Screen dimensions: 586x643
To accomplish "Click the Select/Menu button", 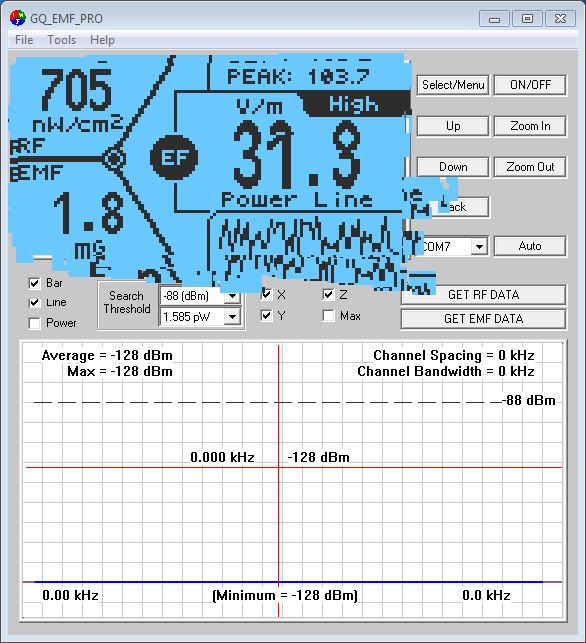I will [x=453, y=85].
